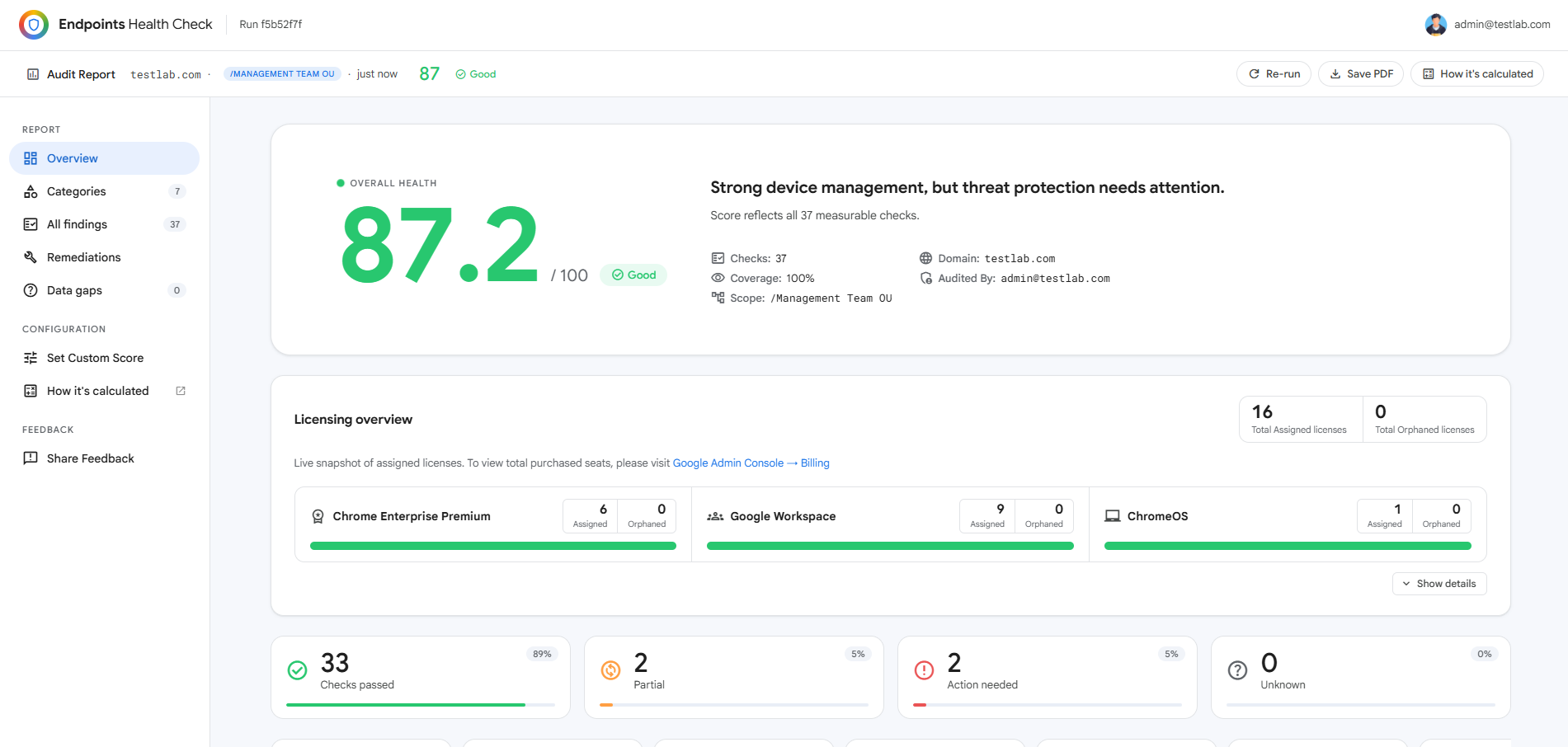Click the Audited By shield-person icon
This screenshot has width=1568, height=747.
tap(925, 278)
